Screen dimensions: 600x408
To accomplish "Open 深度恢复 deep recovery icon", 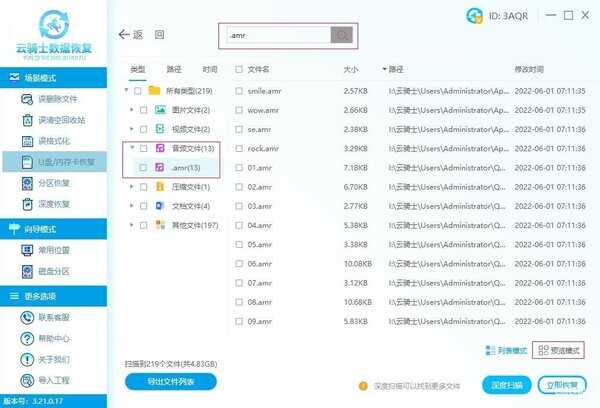I will point(27,204).
